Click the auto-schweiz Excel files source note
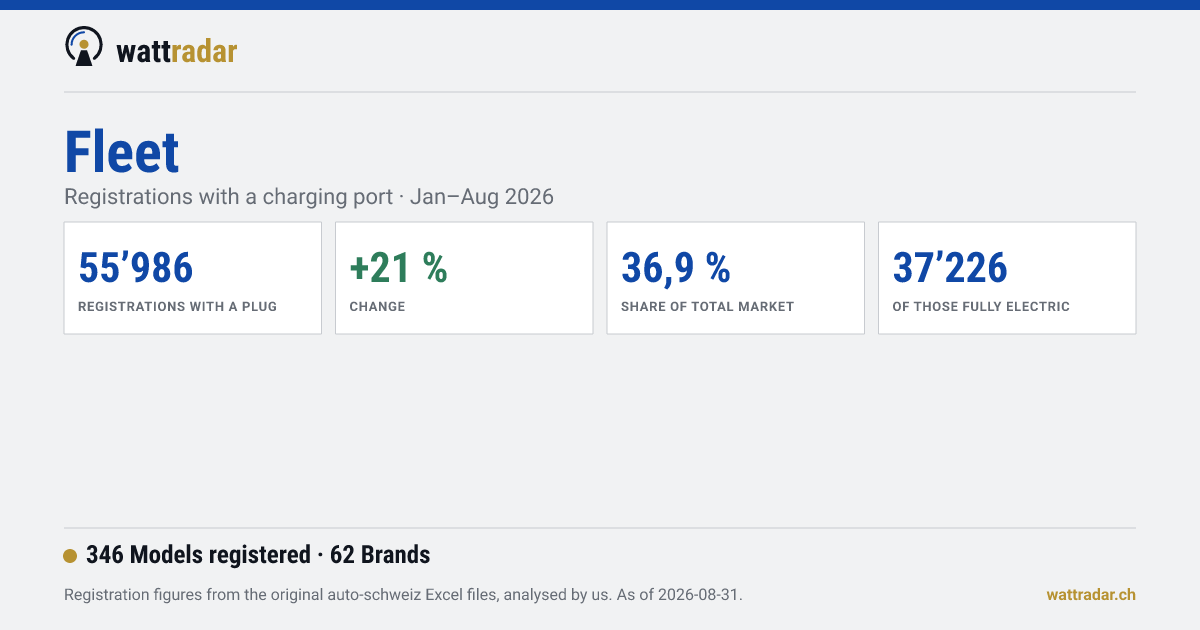The width and height of the screenshot is (1200, 630). (x=403, y=595)
